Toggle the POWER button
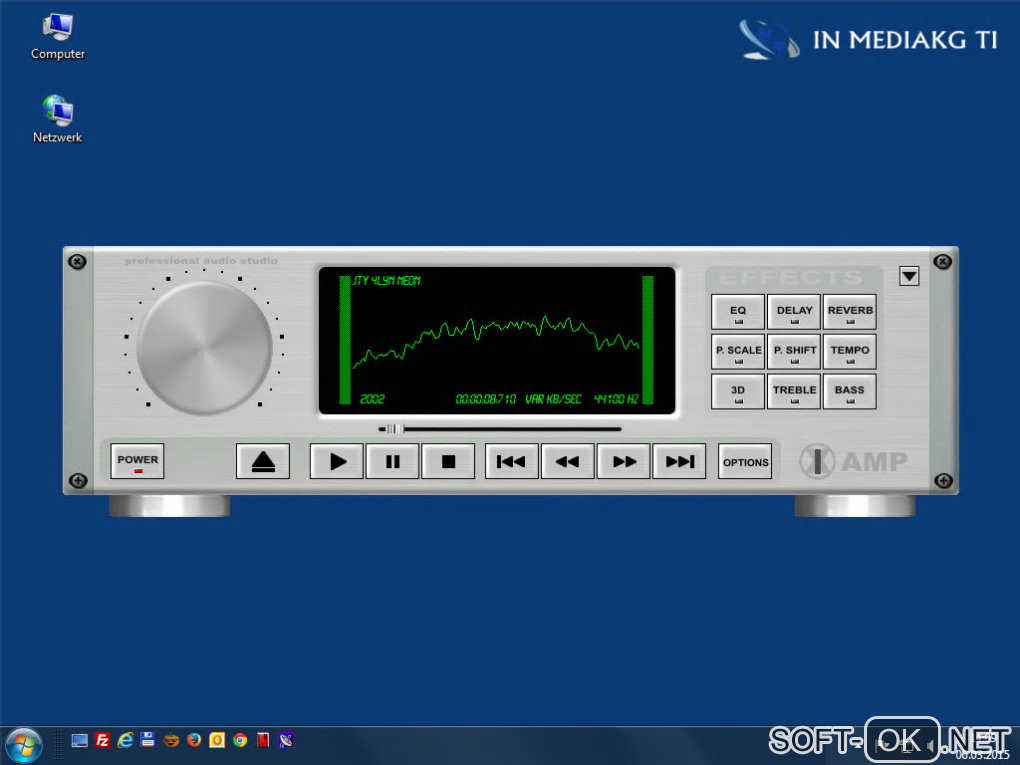This screenshot has width=1020, height=765. pyautogui.click(x=137, y=461)
